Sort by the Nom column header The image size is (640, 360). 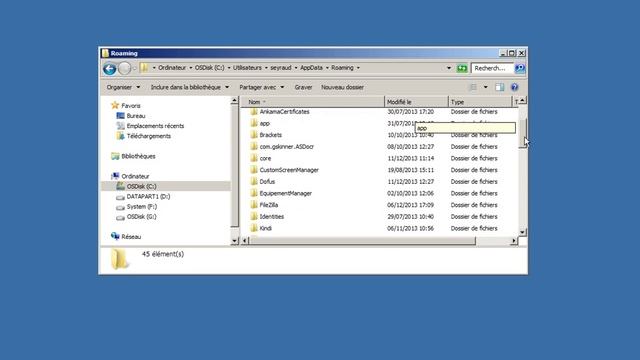coord(313,102)
